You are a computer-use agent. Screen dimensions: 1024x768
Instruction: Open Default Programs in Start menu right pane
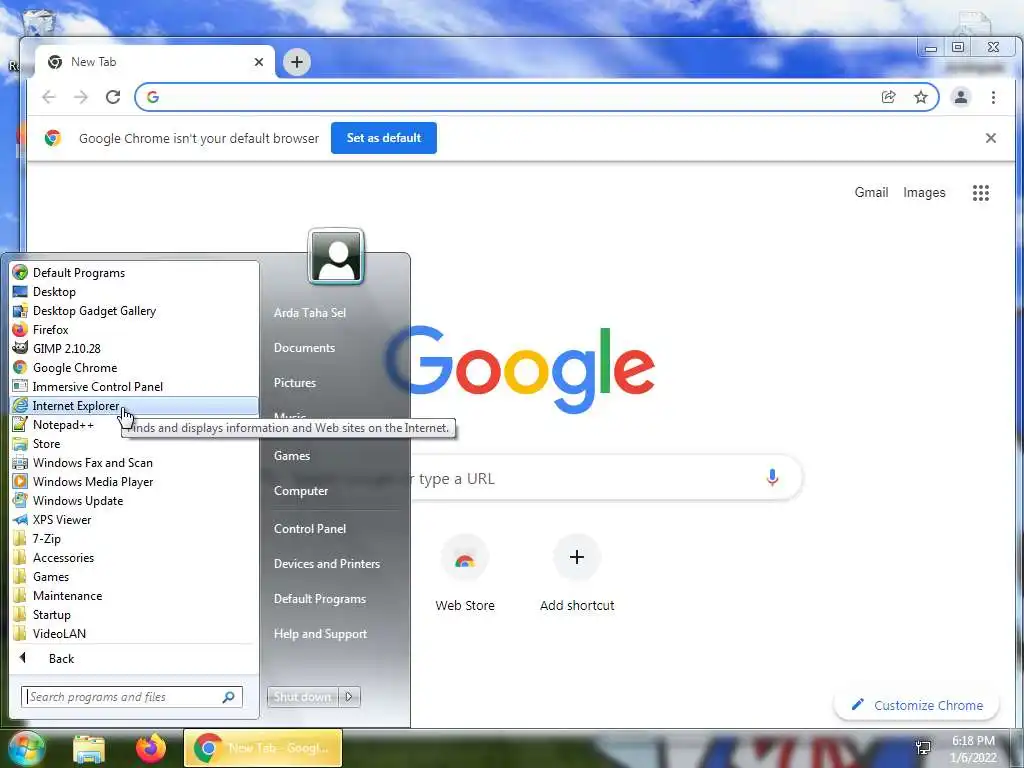coord(319,599)
